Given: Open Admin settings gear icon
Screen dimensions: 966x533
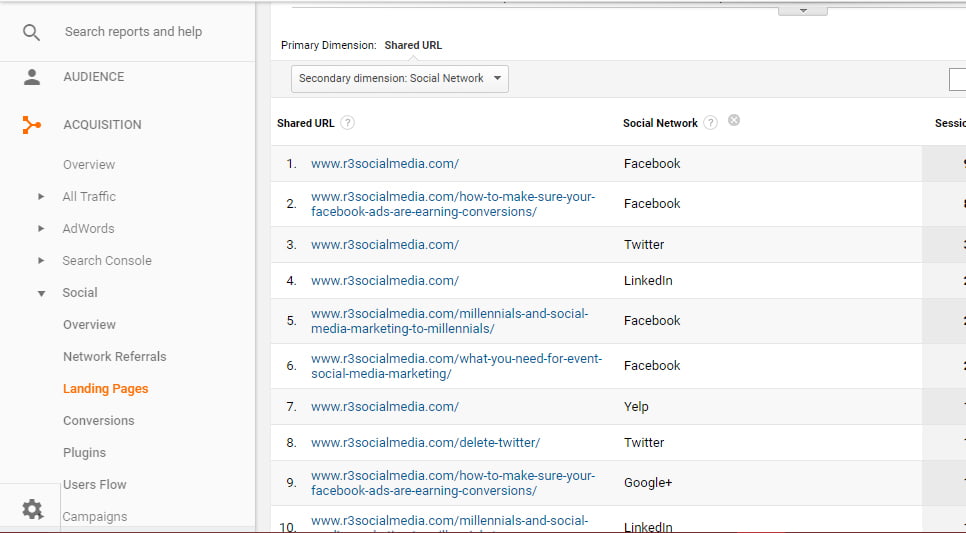Looking at the screenshot, I should [32, 509].
